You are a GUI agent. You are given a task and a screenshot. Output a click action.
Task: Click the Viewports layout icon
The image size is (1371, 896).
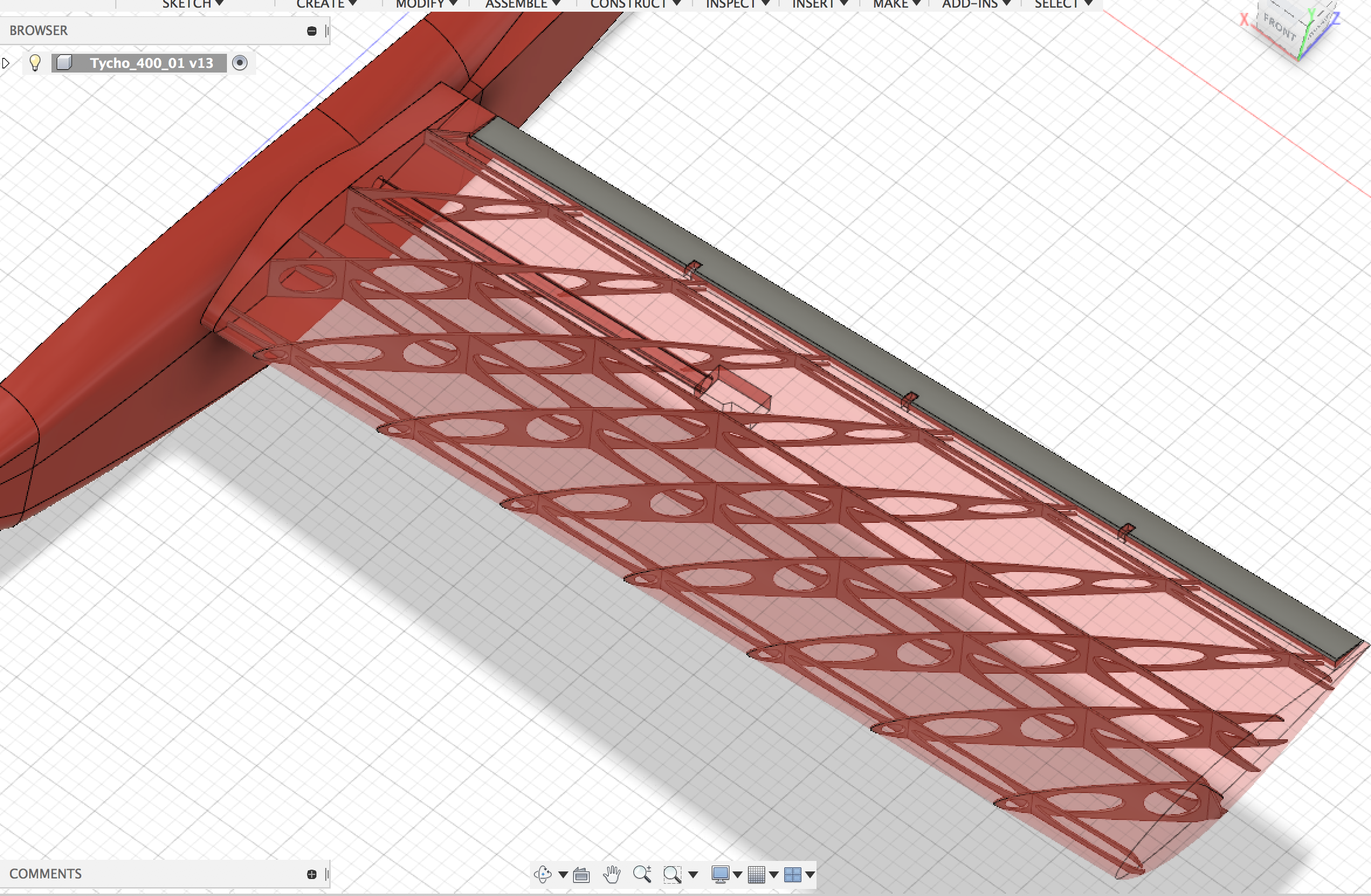tap(793, 875)
